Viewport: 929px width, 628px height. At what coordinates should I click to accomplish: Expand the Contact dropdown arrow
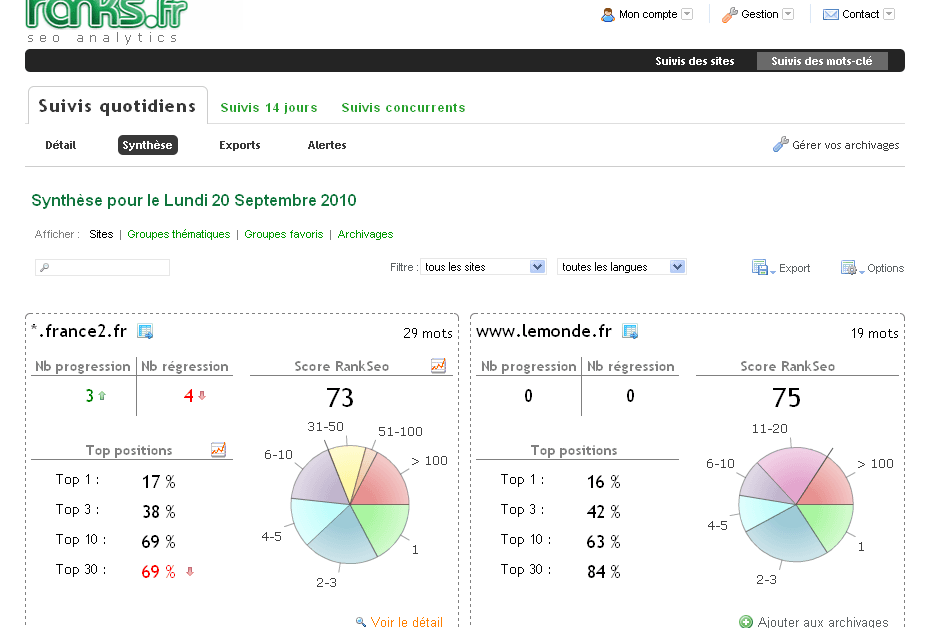889,14
